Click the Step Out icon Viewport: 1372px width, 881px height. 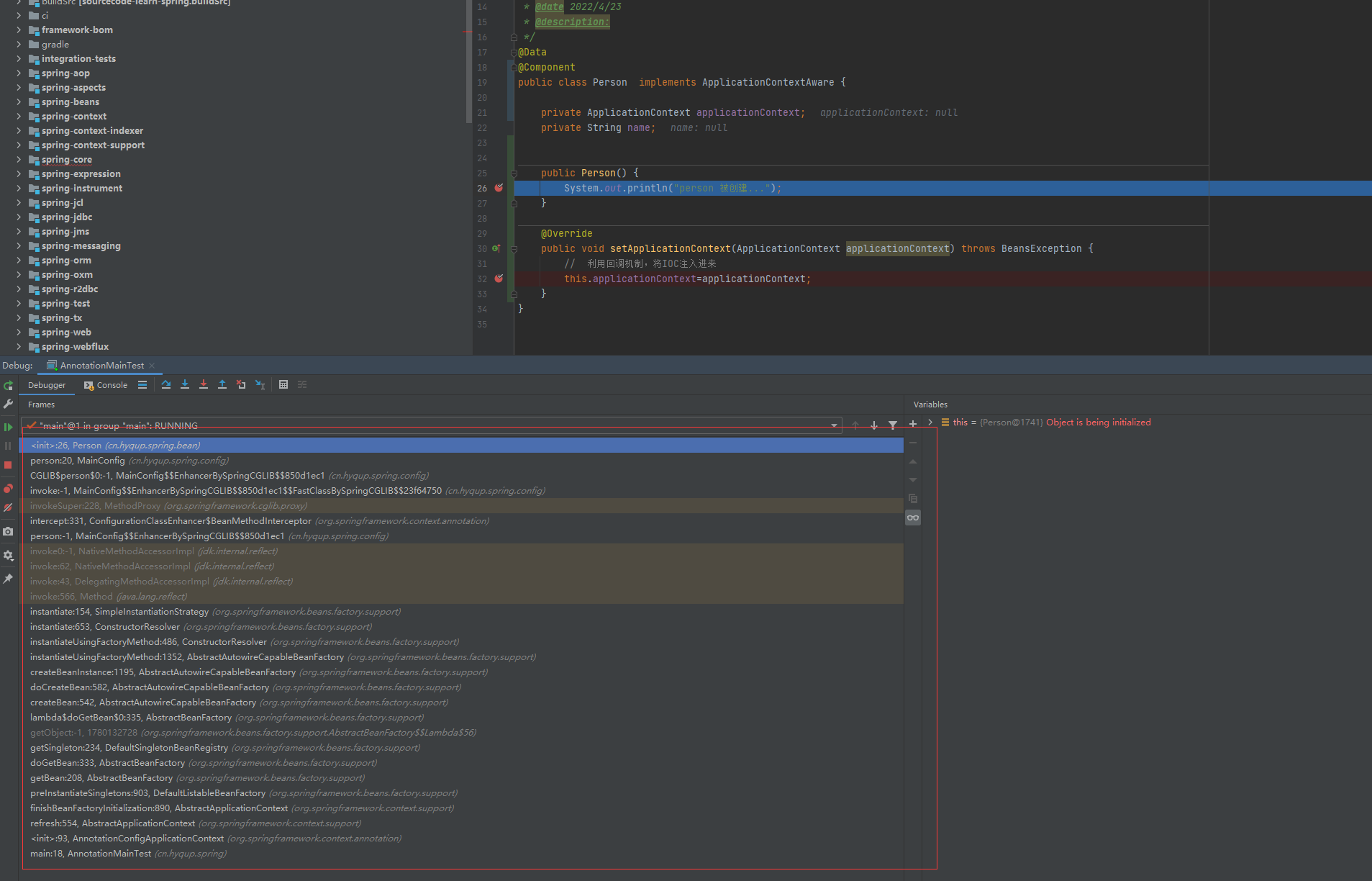(222, 384)
